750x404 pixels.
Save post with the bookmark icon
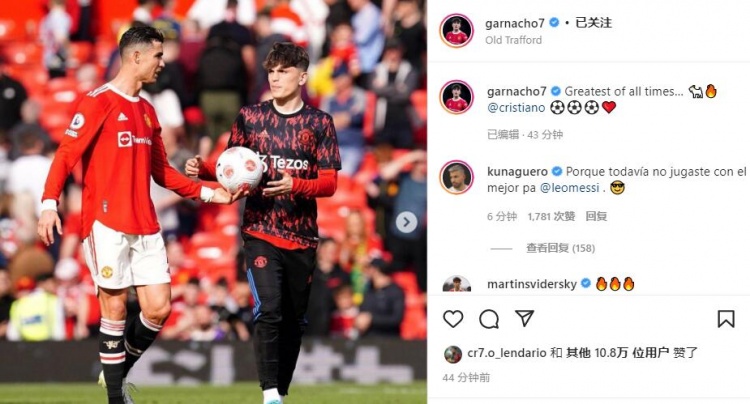tap(726, 319)
